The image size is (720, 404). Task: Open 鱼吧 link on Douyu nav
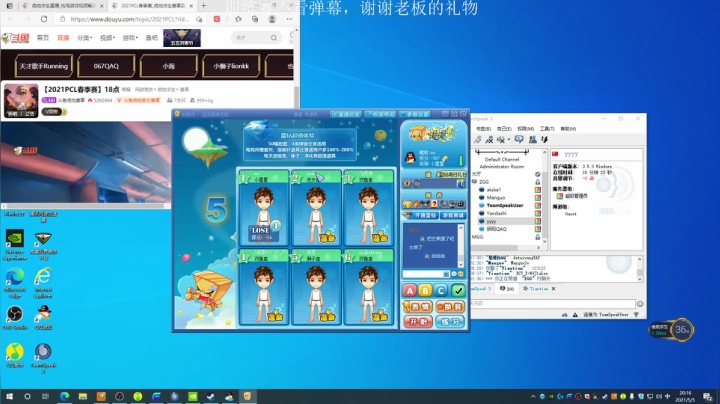152,38
